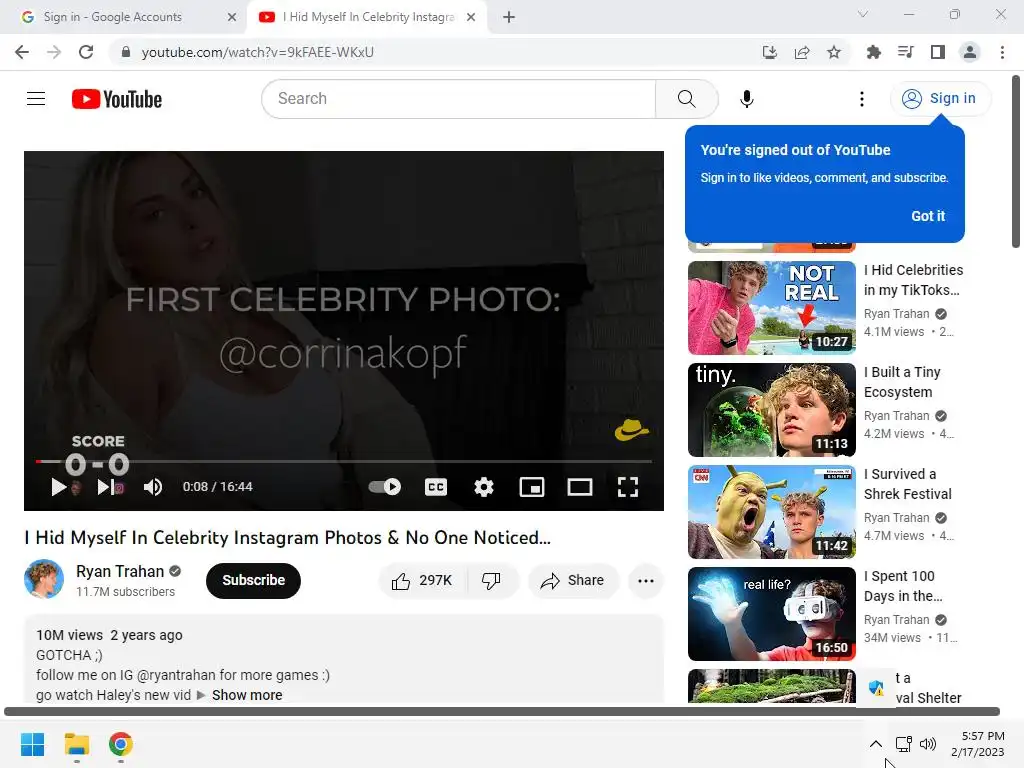Image resolution: width=1024 pixels, height=768 pixels.
Task: Open I Spent 100 Days video thumbnail
Action: click(772, 614)
